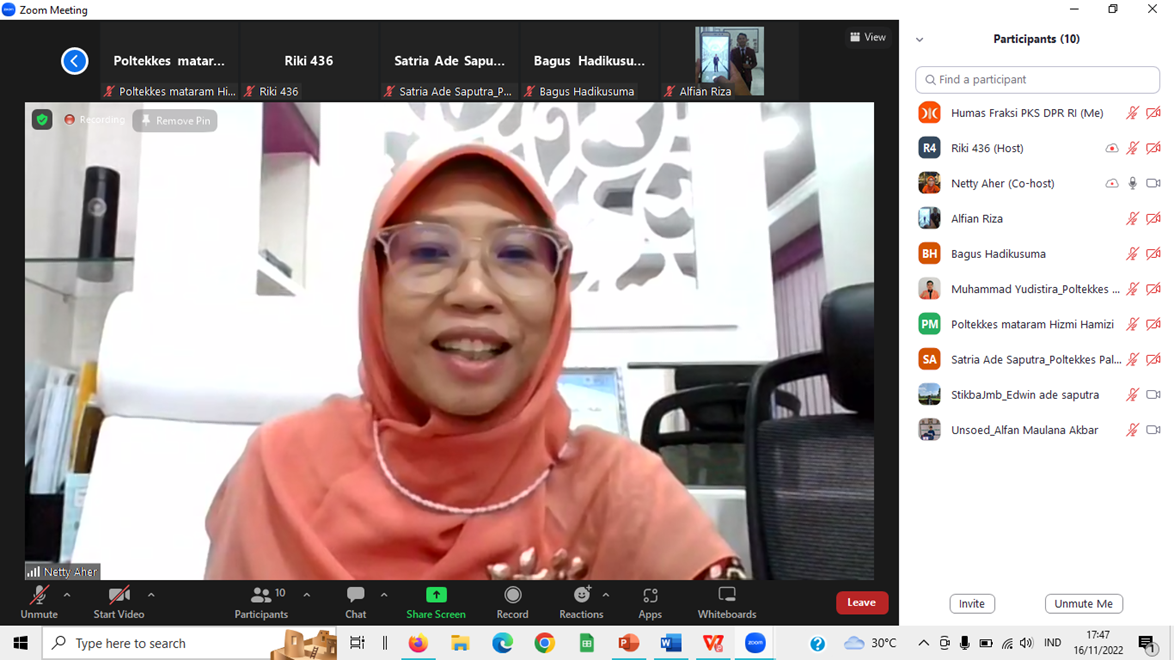
Task: Toggle video icon for Humas Fraksi PKS DPR RI
Action: click(x=1153, y=113)
